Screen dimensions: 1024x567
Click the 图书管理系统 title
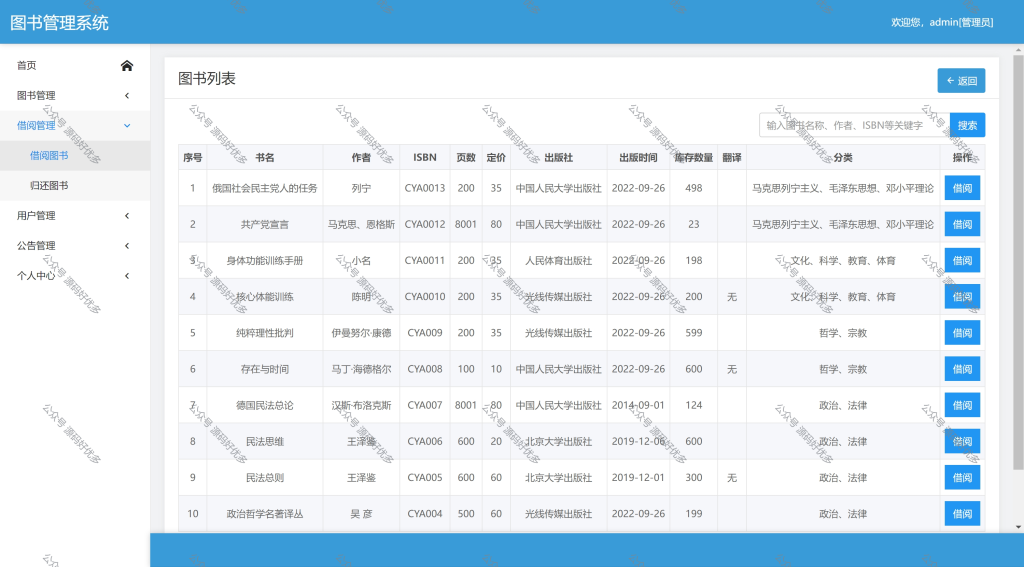pos(59,23)
